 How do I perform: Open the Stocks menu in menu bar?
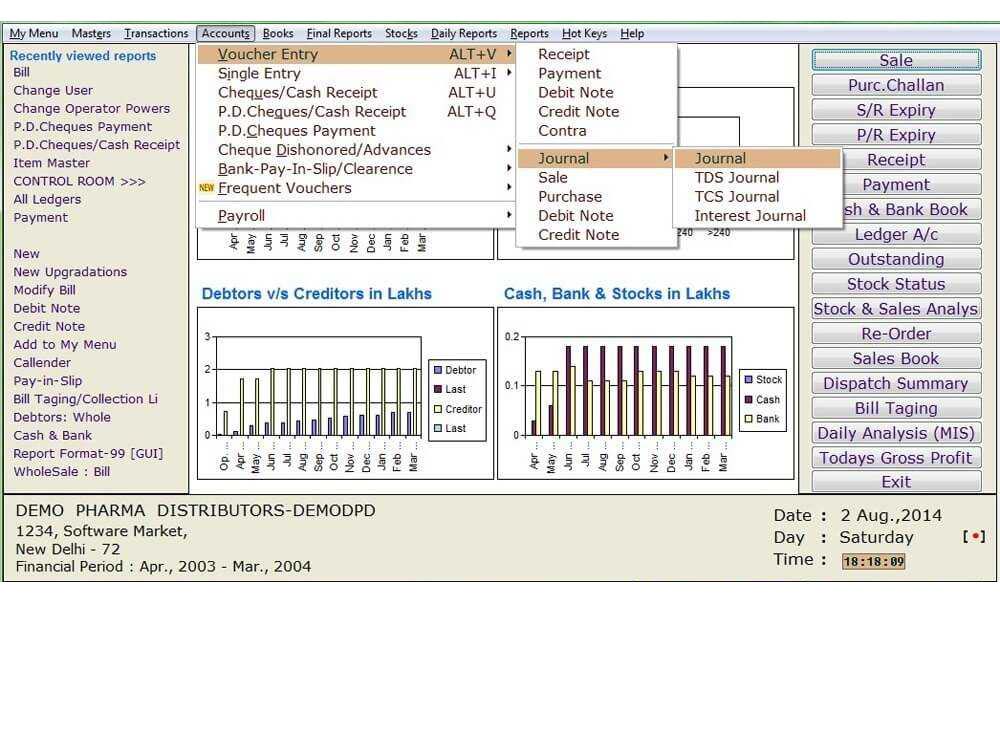point(401,33)
